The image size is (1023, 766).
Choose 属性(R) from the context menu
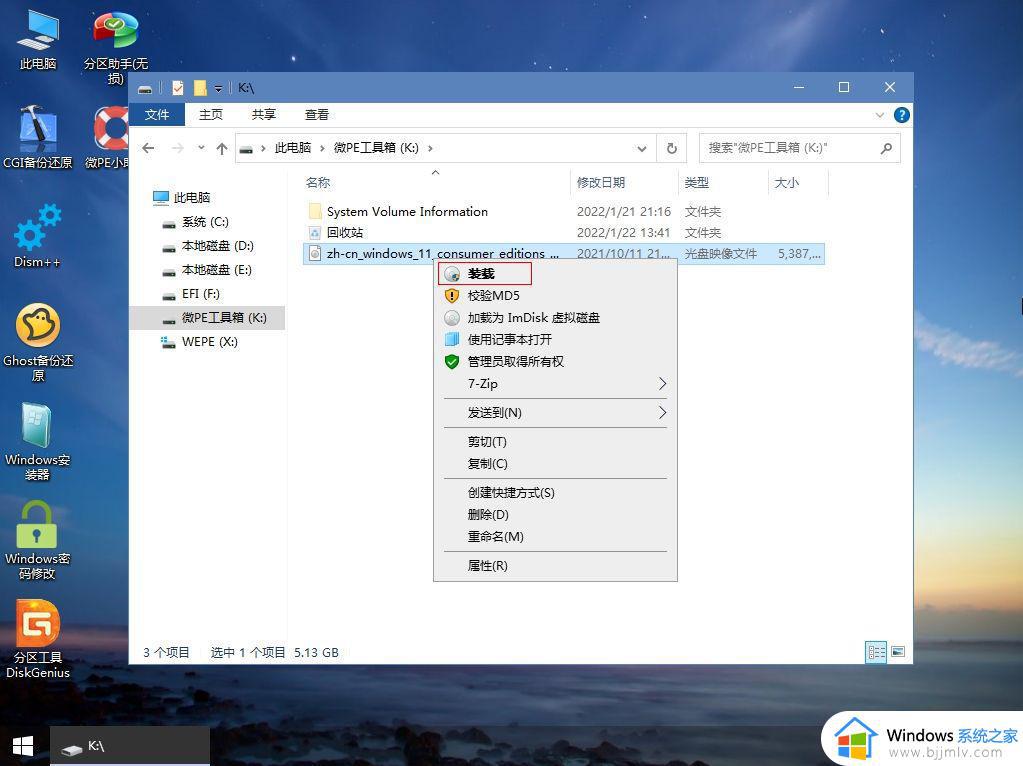pyautogui.click(x=555, y=566)
